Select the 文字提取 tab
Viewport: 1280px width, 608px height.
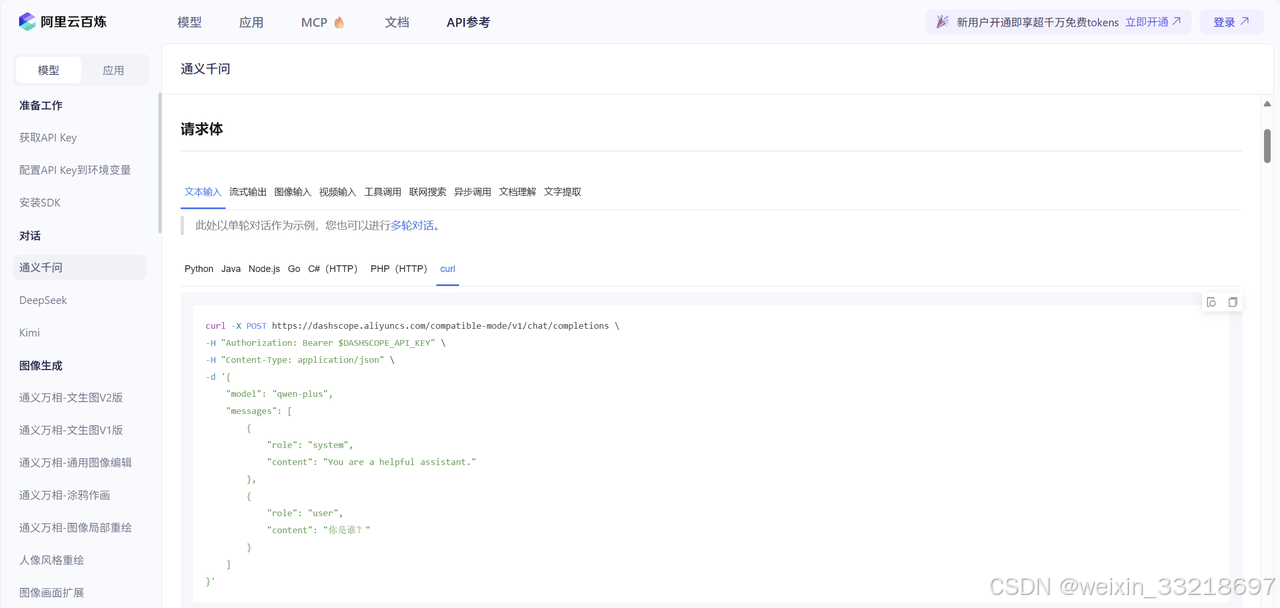click(x=563, y=192)
